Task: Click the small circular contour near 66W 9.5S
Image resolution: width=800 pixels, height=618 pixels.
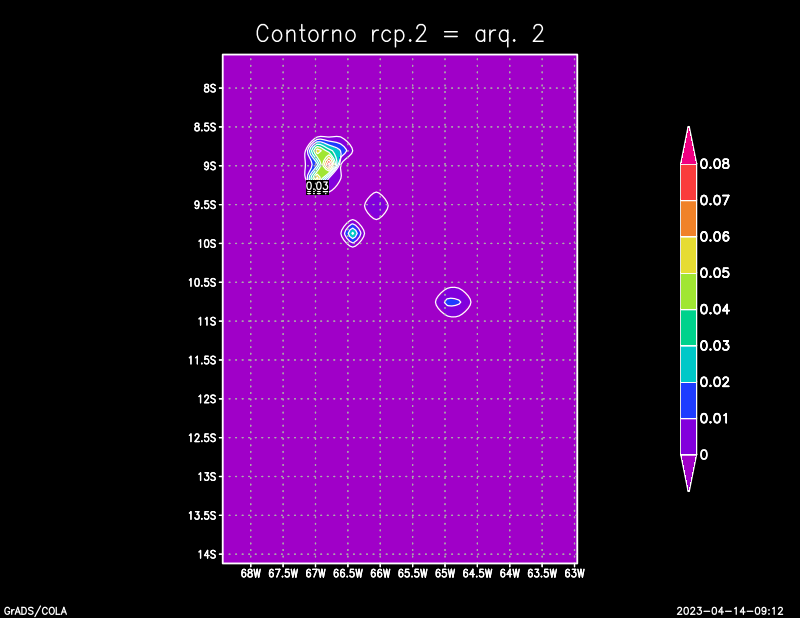Action: tap(375, 205)
